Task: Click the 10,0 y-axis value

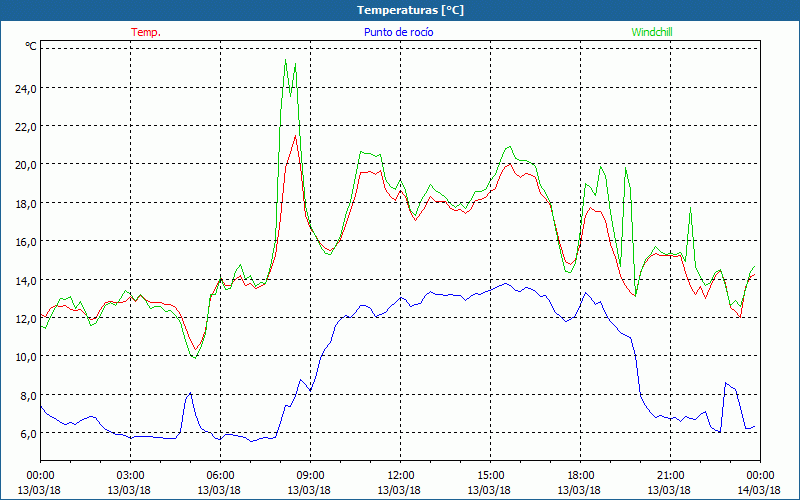Action: click(26, 357)
